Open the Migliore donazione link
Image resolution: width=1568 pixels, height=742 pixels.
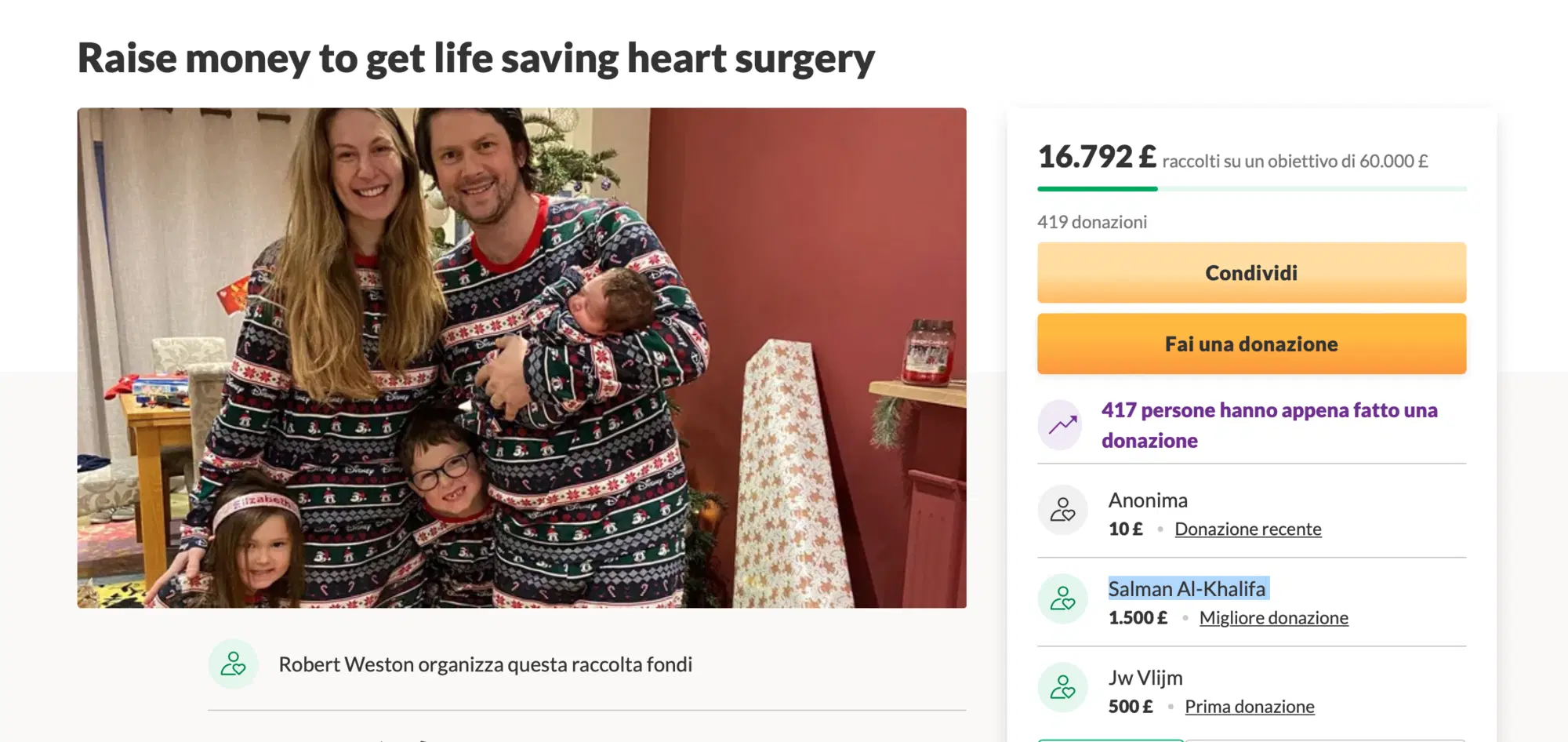click(x=1273, y=618)
